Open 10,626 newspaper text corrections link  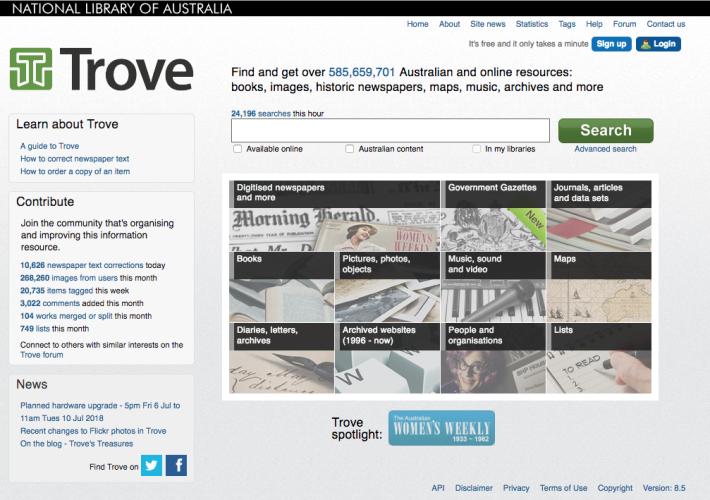[x=82, y=265]
